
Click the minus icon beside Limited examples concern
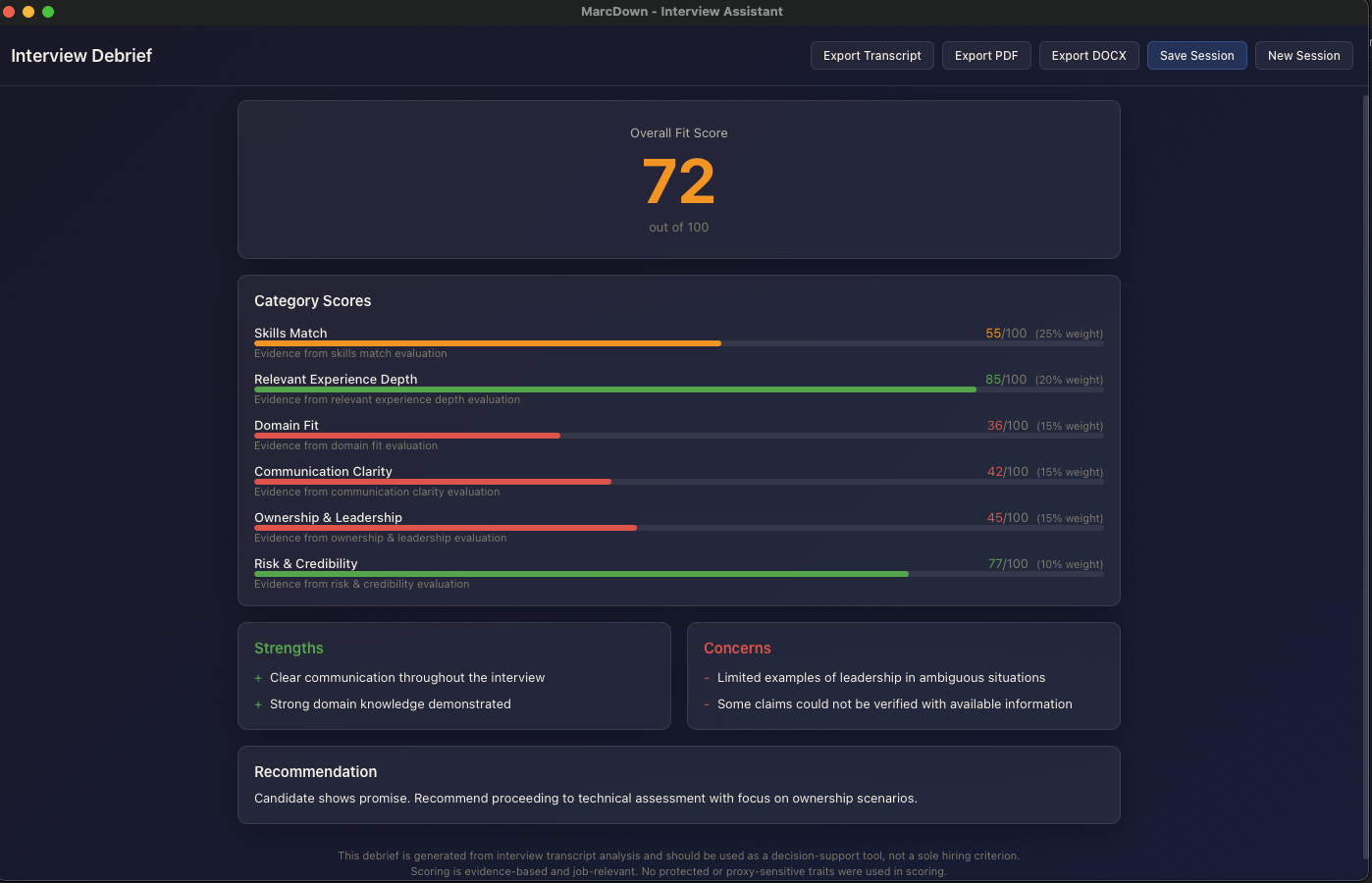pos(707,678)
